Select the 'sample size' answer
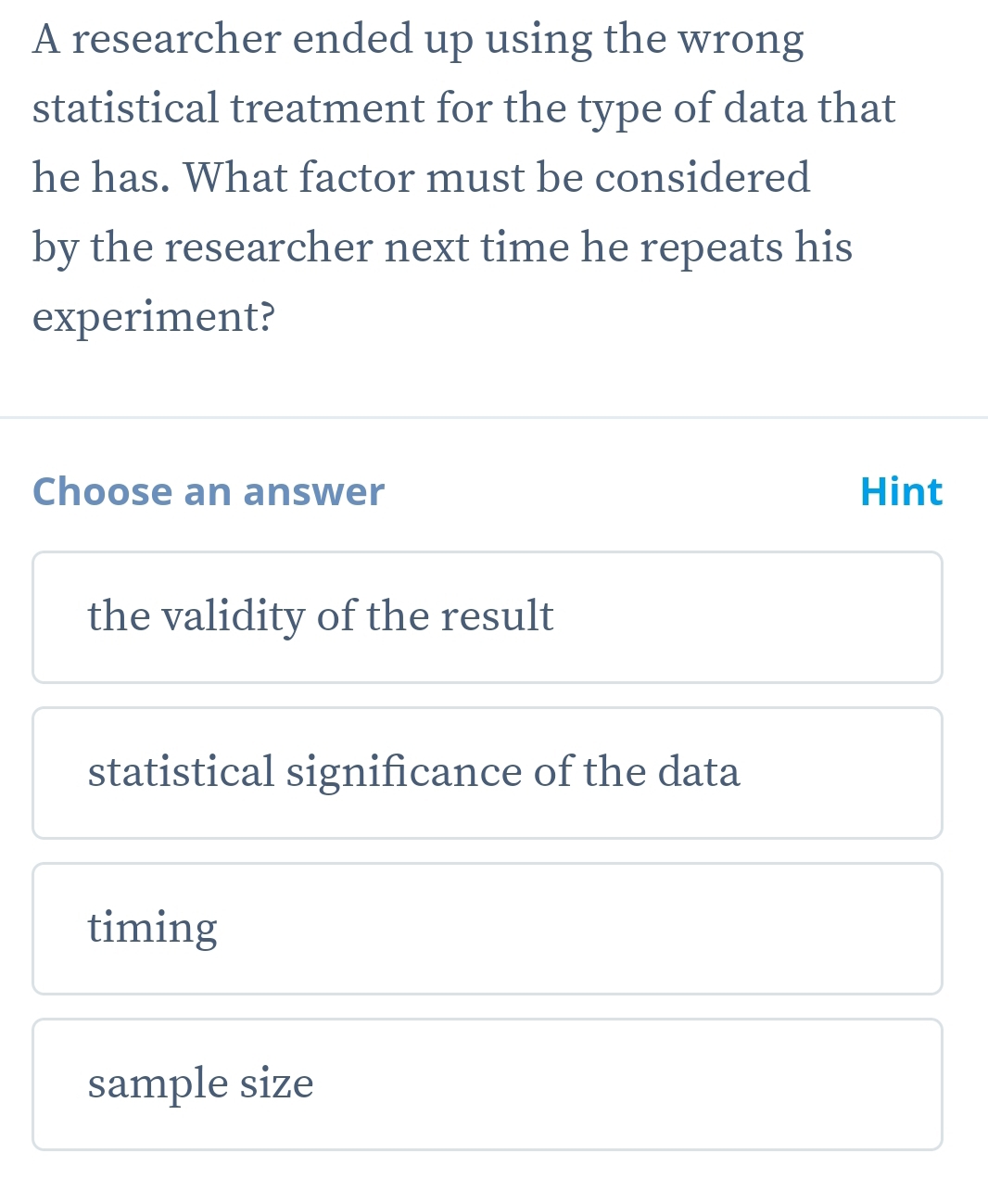Viewport: 988px width, 1204px height. click(x=488, y=1084)
